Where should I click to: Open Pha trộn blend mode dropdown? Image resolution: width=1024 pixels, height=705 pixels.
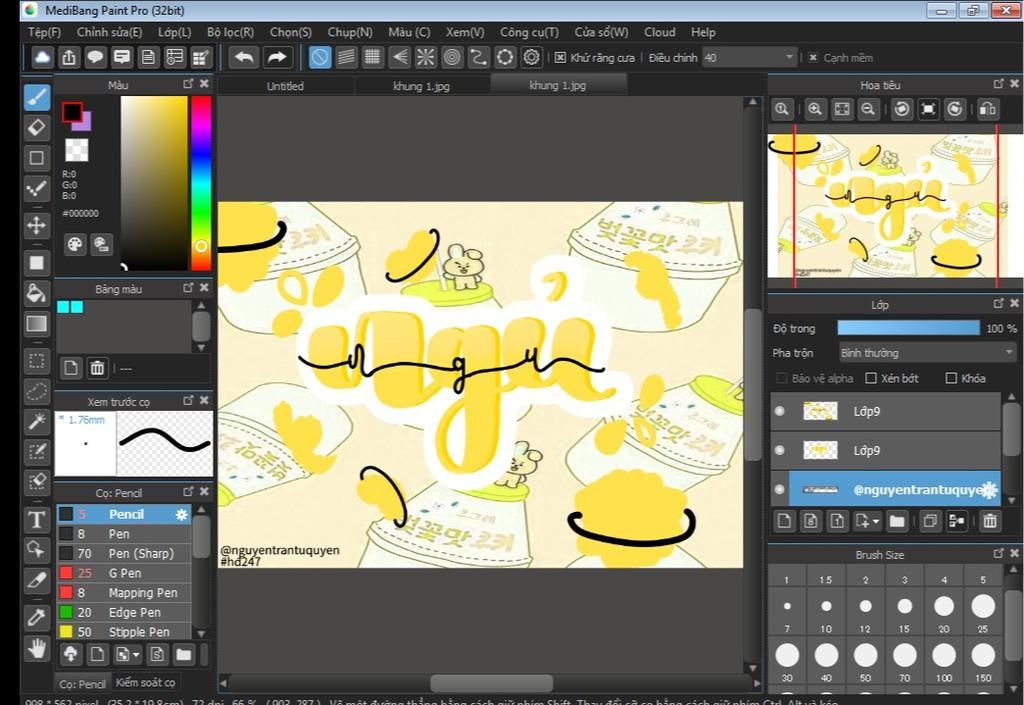[x=927, y=353]
